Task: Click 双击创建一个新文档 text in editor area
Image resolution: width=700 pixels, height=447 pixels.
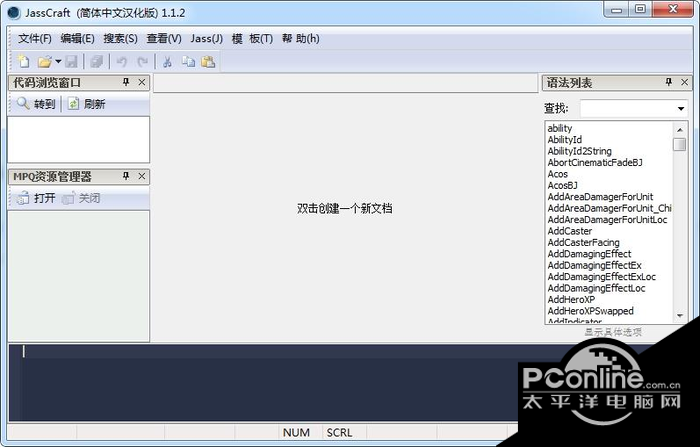Action: (x=345, y=209)
